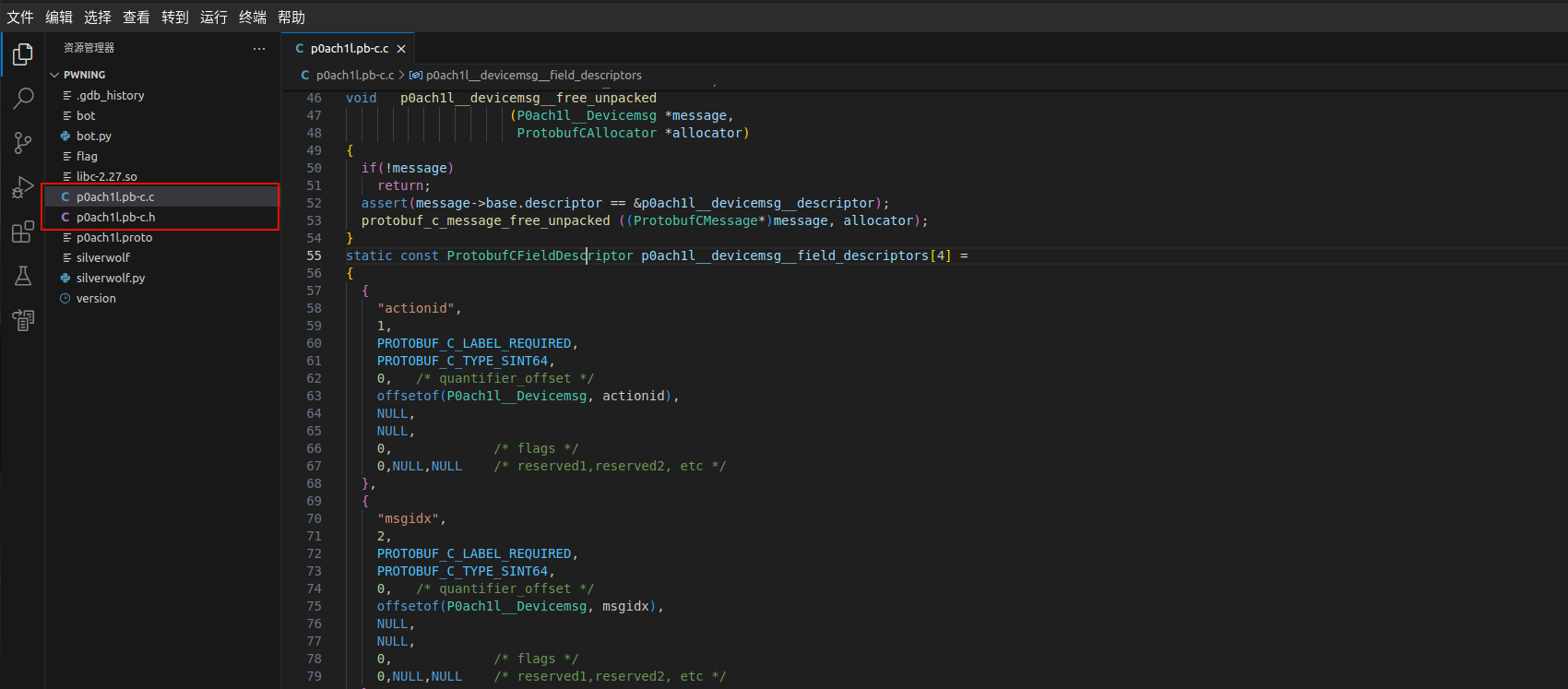1568x689 pixels.
Task: Select the p0ach1l.pb-c.c editor tab
Action: pos(349,49)
